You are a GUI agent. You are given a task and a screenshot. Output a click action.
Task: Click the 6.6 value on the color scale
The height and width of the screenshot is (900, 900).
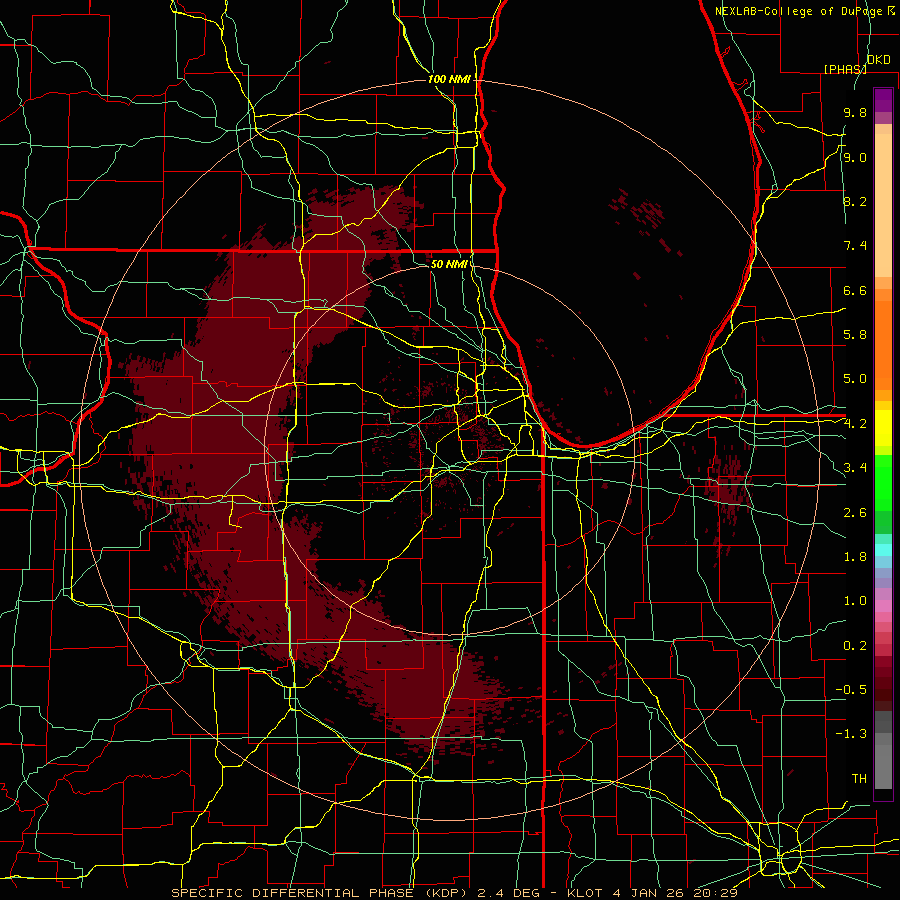point(855,290)
